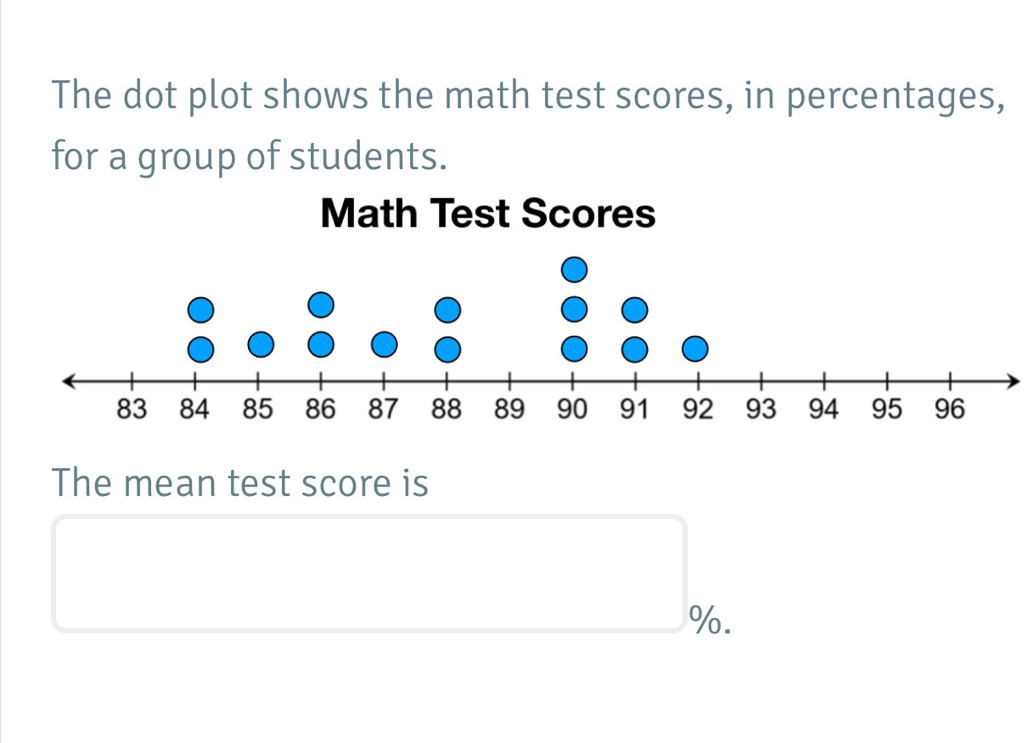Image resolution: width=1032 pixels, height=743 pixels.
Task: Click the 96 label on the number line
Action: pyautogui.click(x=948, y=409)
